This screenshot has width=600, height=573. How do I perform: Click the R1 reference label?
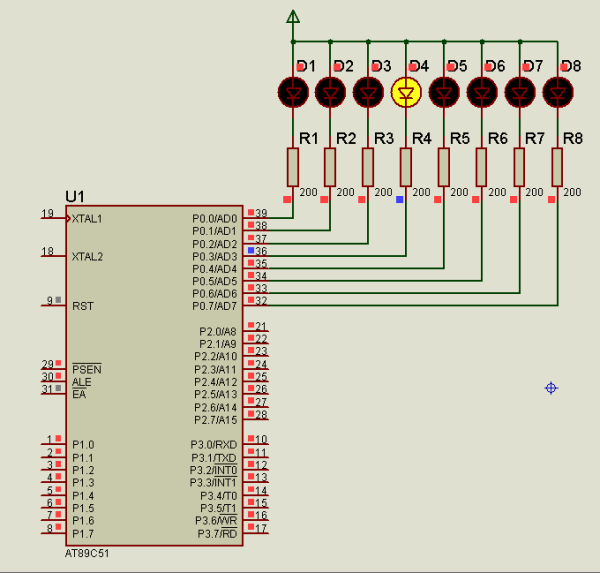click(x=308, y=139)
